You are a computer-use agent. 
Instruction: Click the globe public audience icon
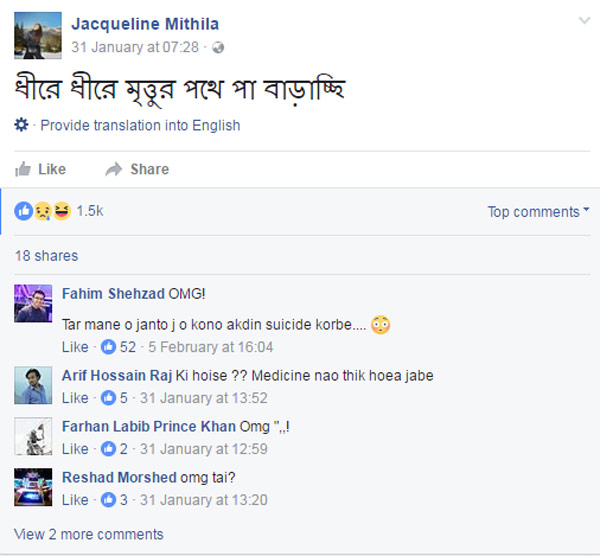click(x=219, y=47)
